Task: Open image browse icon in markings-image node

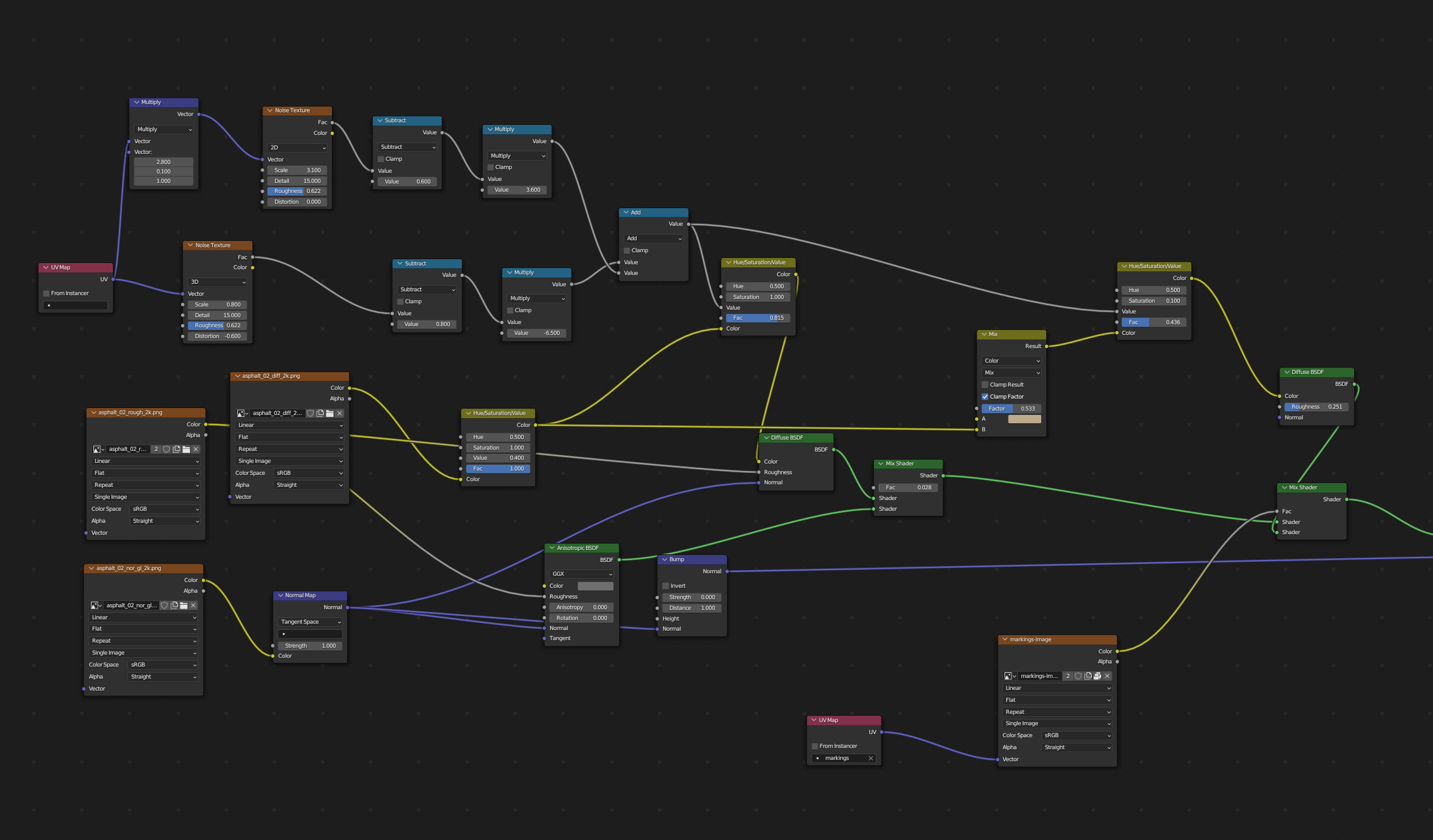Action: (x=1010, y=676)
